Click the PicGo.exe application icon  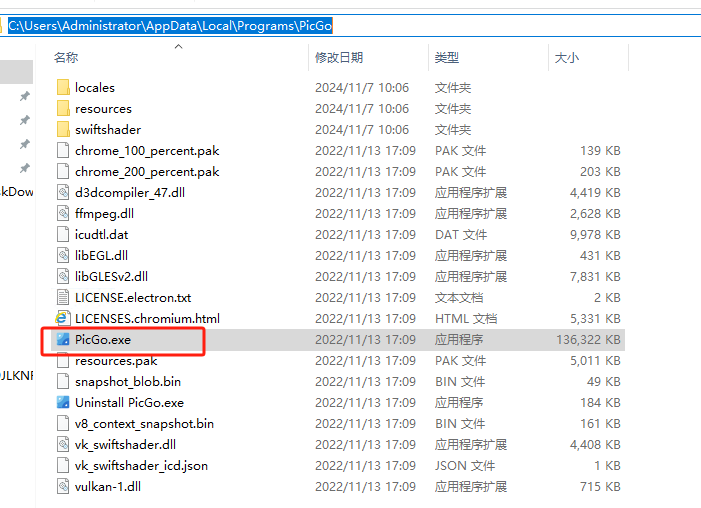(x=63, y=339)
